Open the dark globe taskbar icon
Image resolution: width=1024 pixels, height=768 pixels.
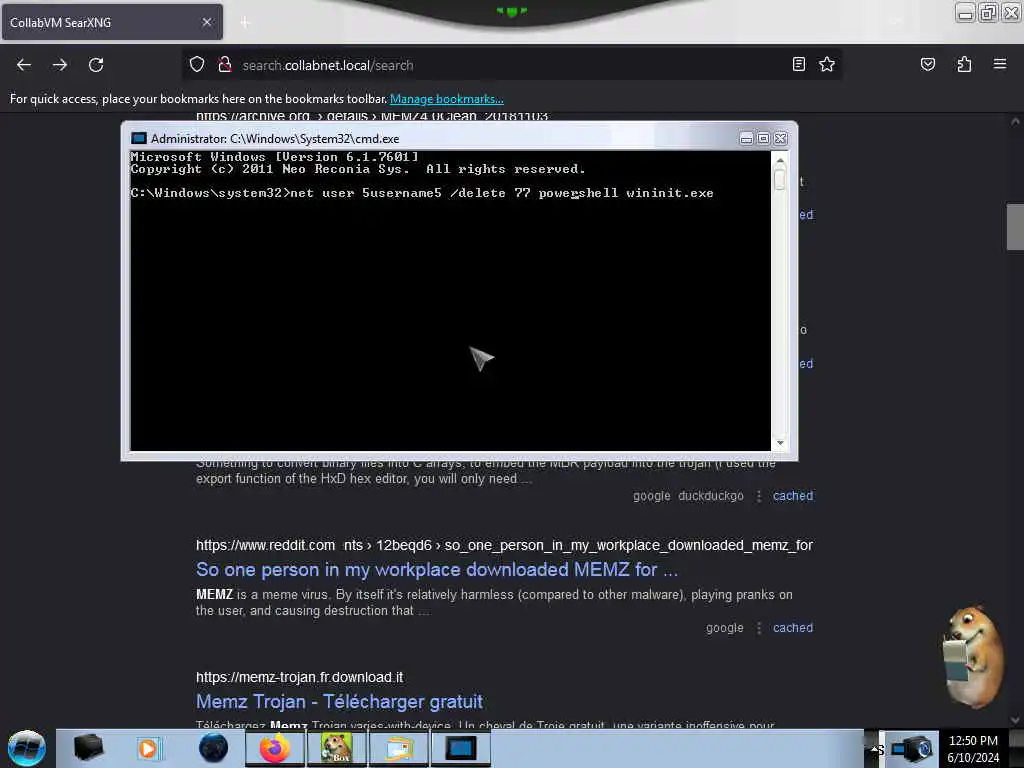tap(213, 748)
